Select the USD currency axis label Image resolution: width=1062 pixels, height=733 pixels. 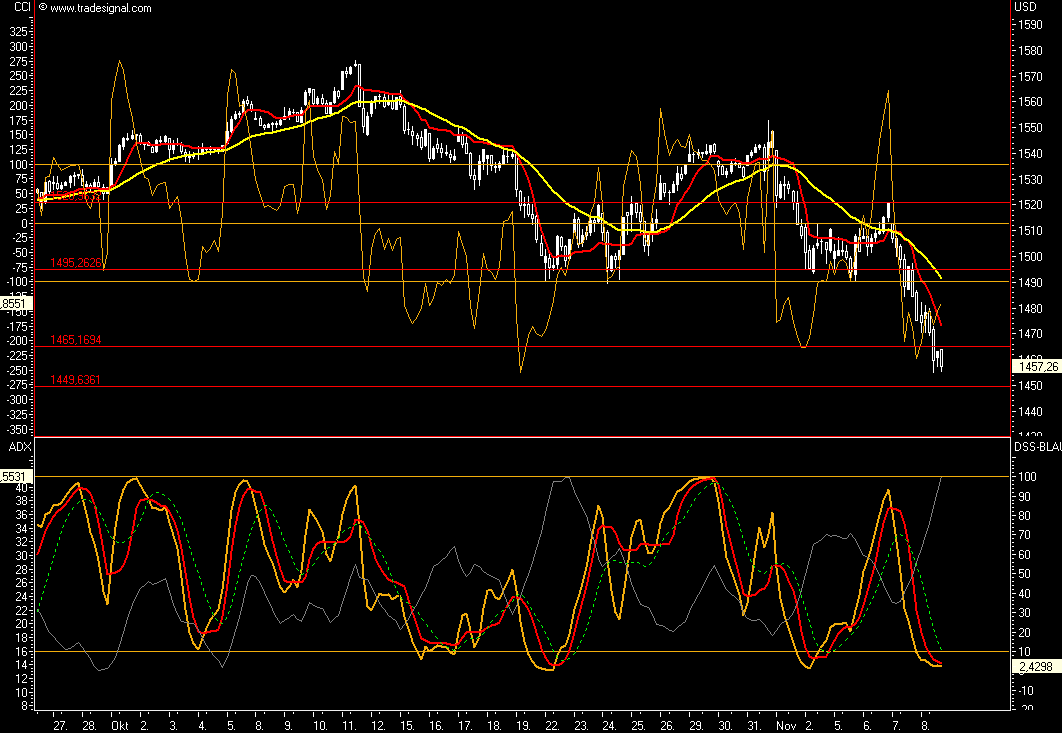1027,7
